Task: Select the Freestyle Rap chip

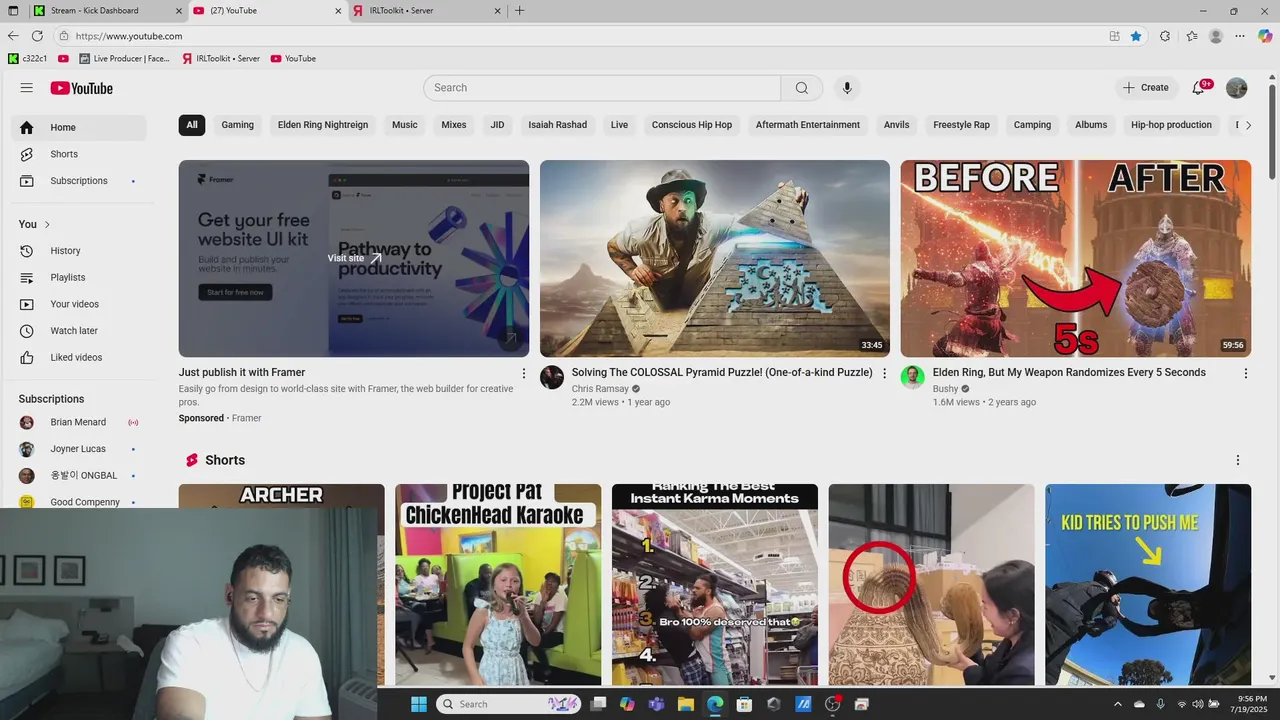Action: (961, 125)
